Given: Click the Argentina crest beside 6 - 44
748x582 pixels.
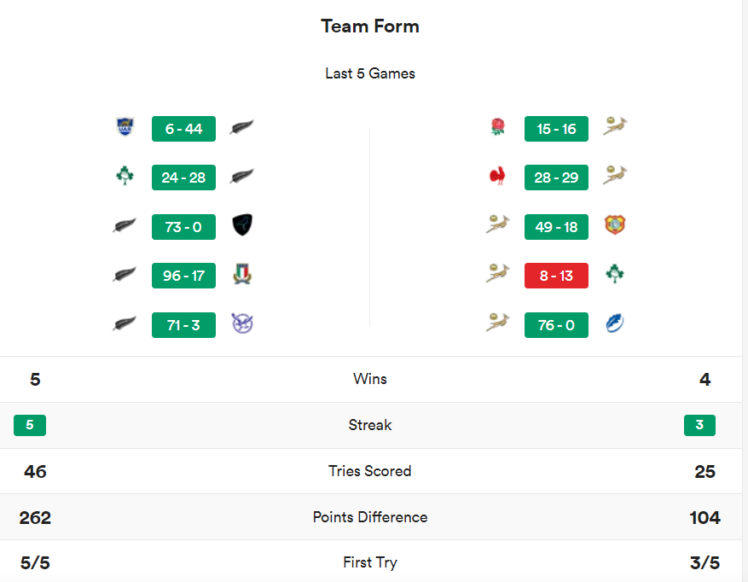Looking at the screenshot, I should 125,128.
